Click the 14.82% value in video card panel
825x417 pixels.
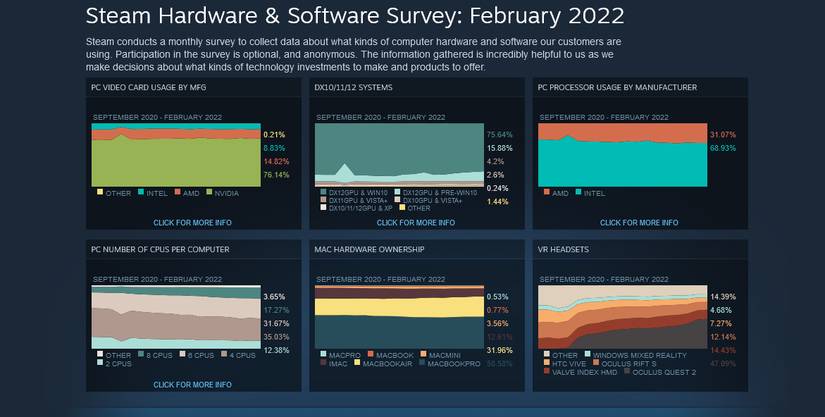[x=276, y=161]
